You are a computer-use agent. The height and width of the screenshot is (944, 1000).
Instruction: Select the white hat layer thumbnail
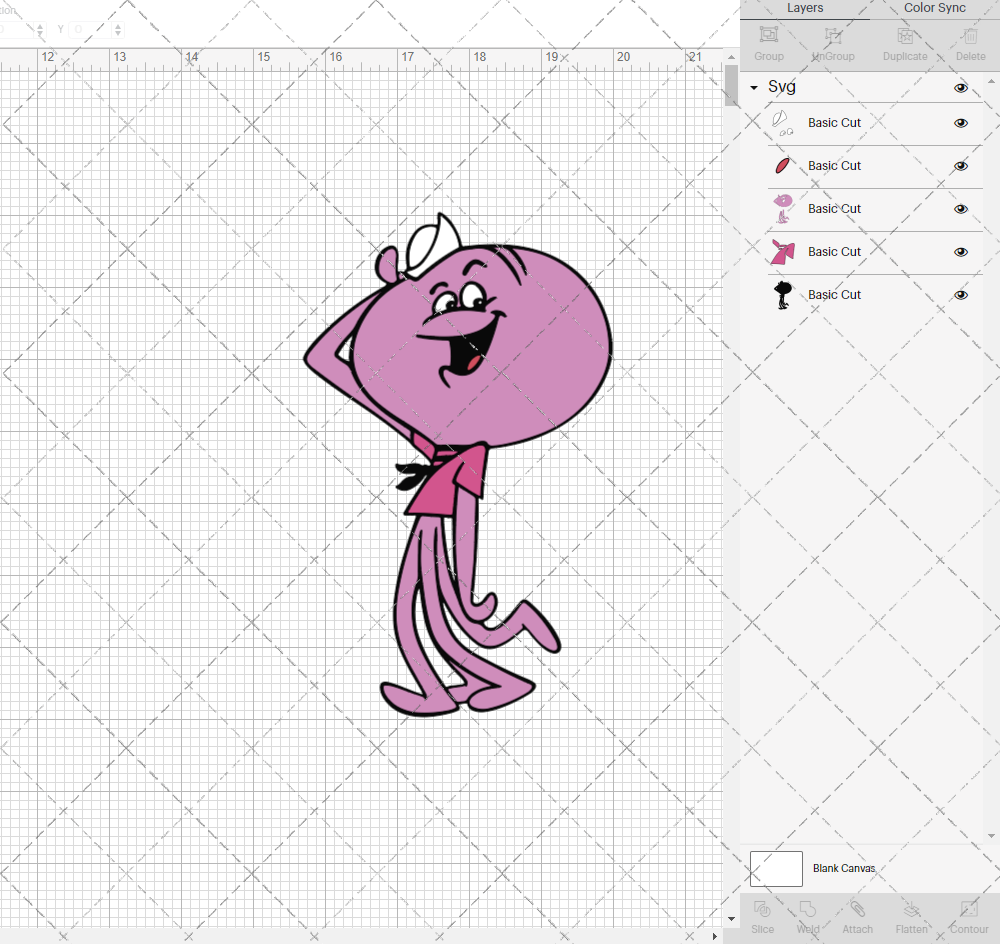coord(782,123)
